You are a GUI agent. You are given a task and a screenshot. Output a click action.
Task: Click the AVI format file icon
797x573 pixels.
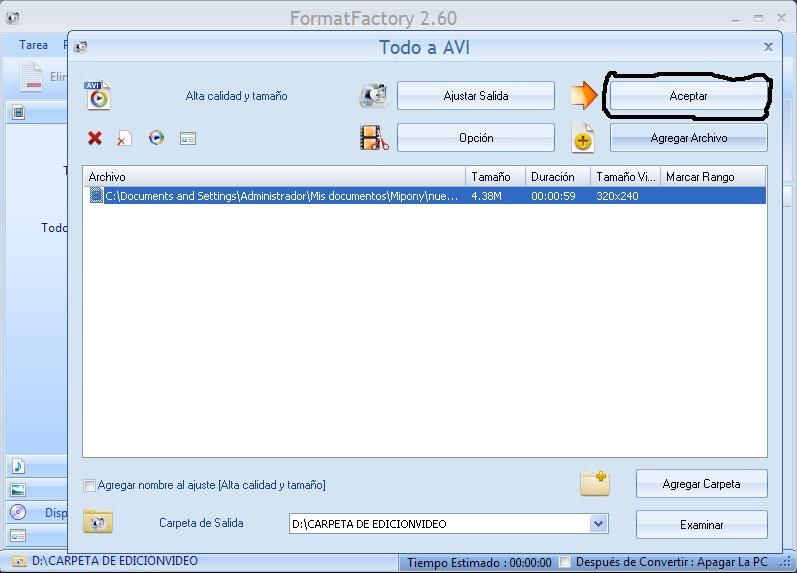[98, 95]
